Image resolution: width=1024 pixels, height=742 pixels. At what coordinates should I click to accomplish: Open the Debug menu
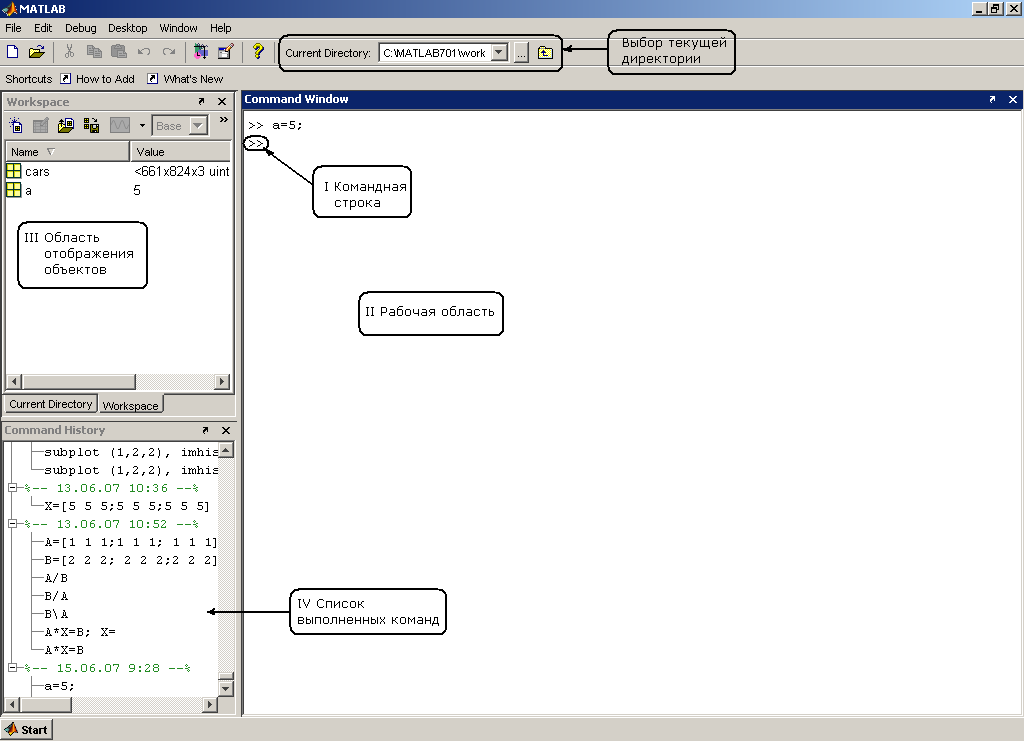(80, 28)
